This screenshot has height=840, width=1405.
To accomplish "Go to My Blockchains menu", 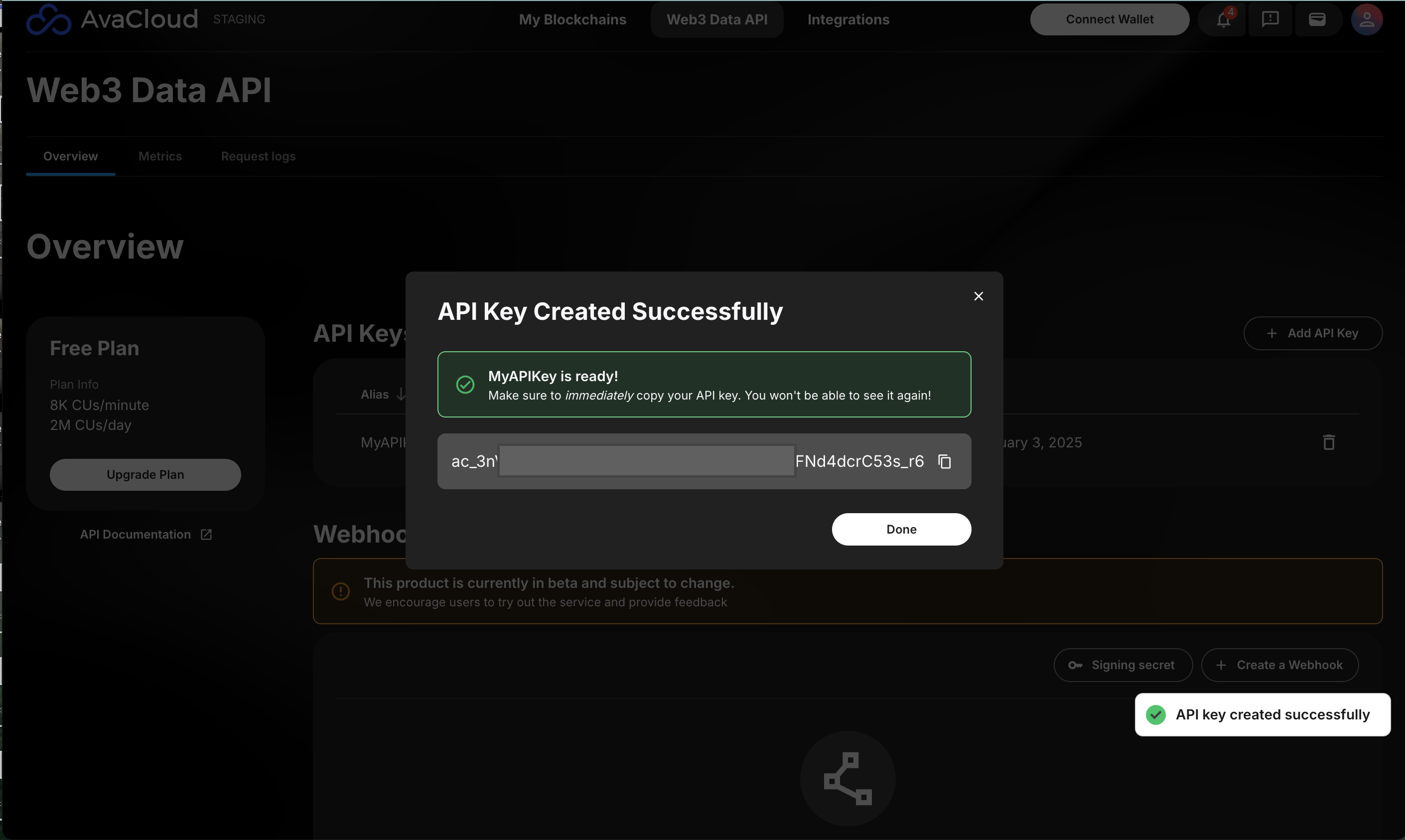I will (x=572, y=19).
